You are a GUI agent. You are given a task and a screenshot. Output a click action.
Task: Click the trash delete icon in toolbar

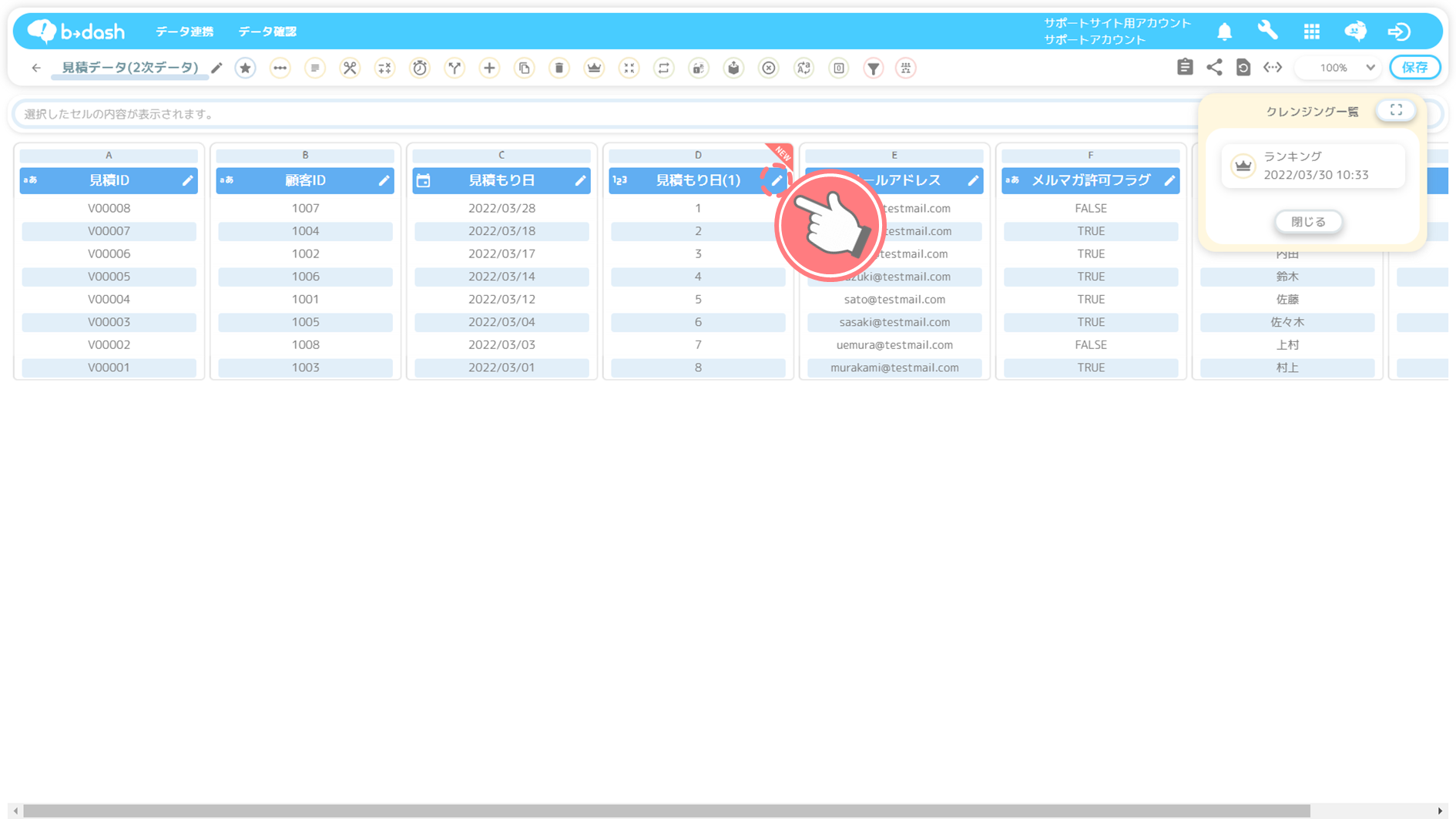pos(559,68)
